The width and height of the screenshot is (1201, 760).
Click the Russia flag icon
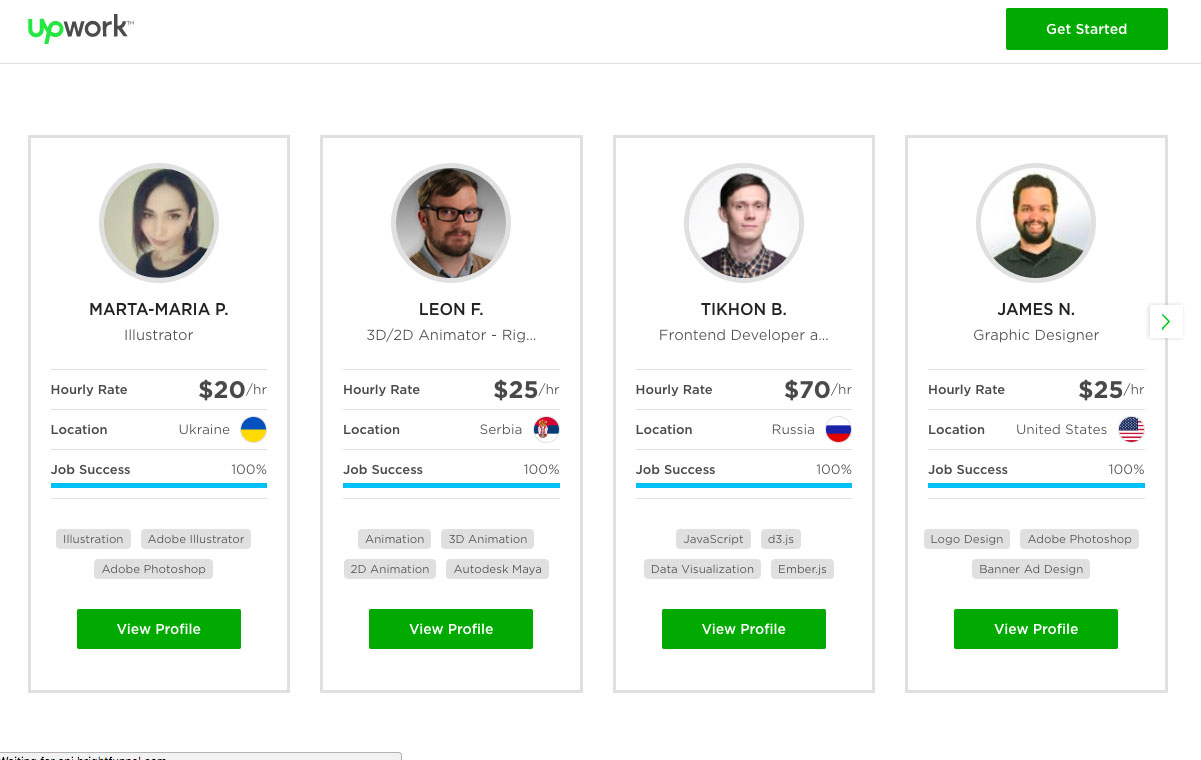pyautogui.click(x=838, y=430)
